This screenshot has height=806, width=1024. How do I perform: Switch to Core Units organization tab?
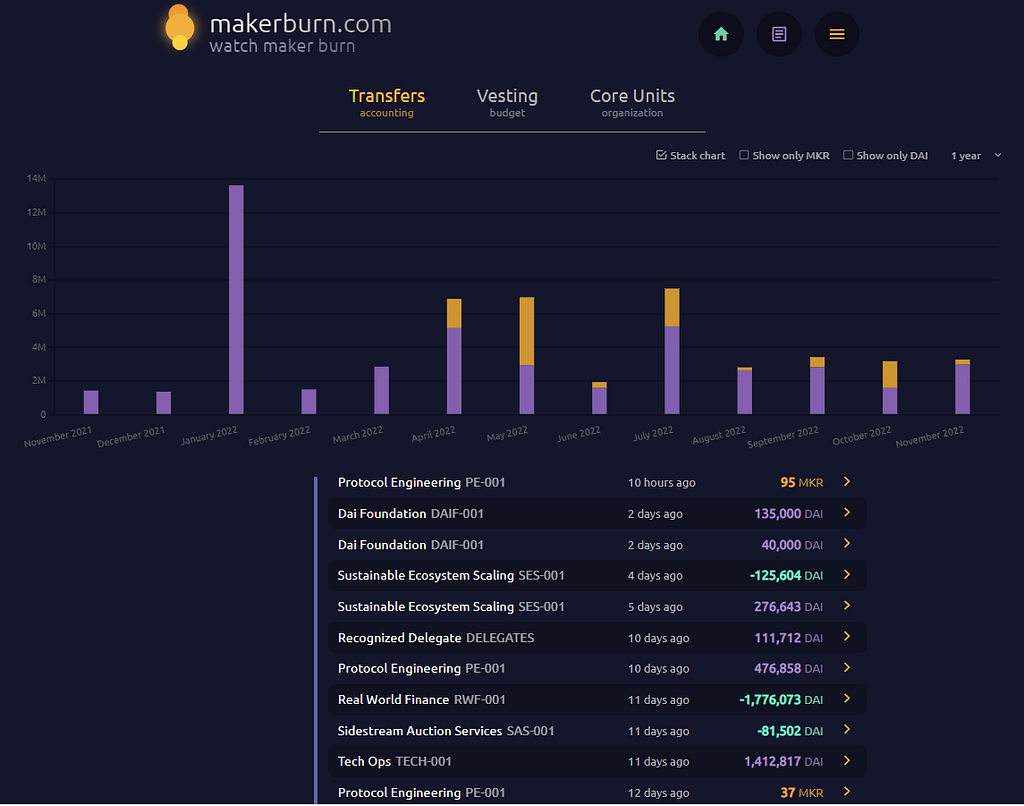[632, 103]
